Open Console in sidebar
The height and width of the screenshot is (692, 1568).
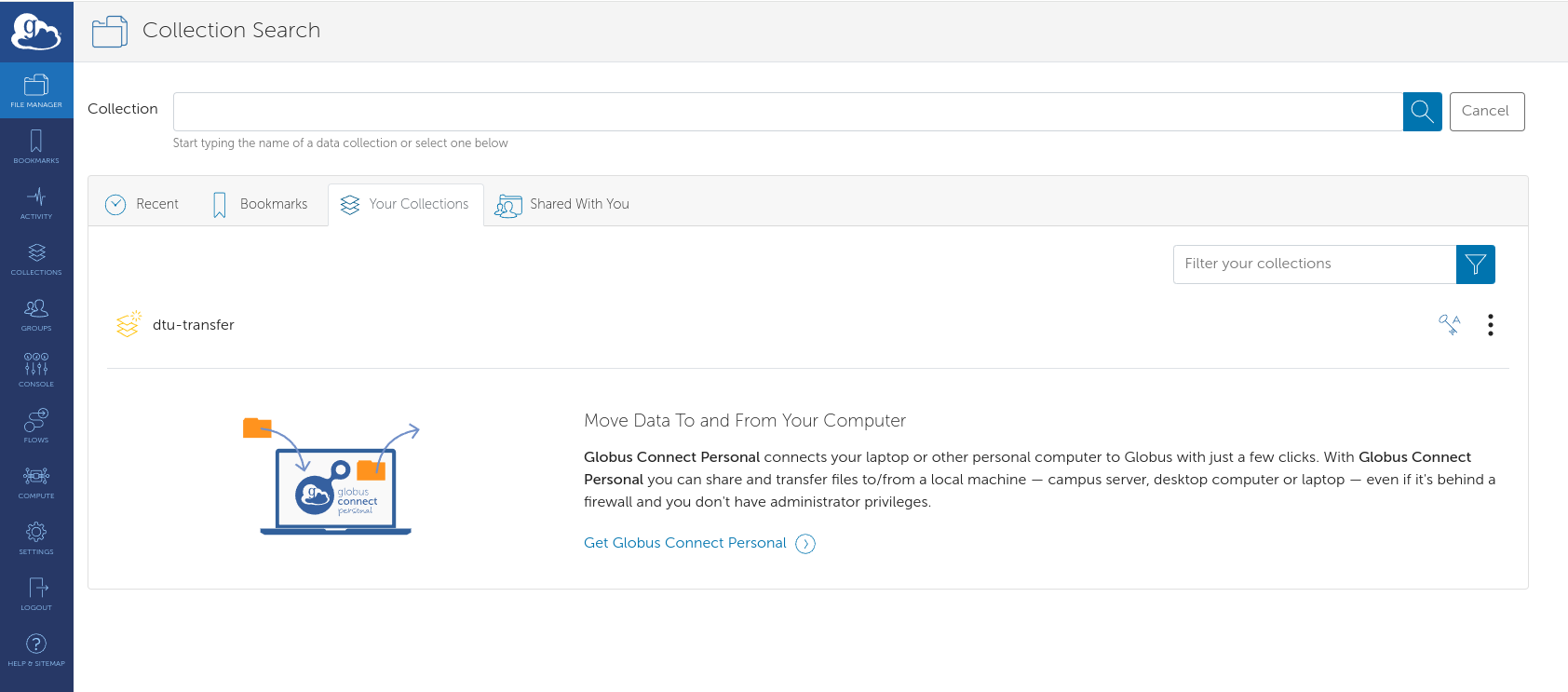pyautogui.click(x=36, y=370)
